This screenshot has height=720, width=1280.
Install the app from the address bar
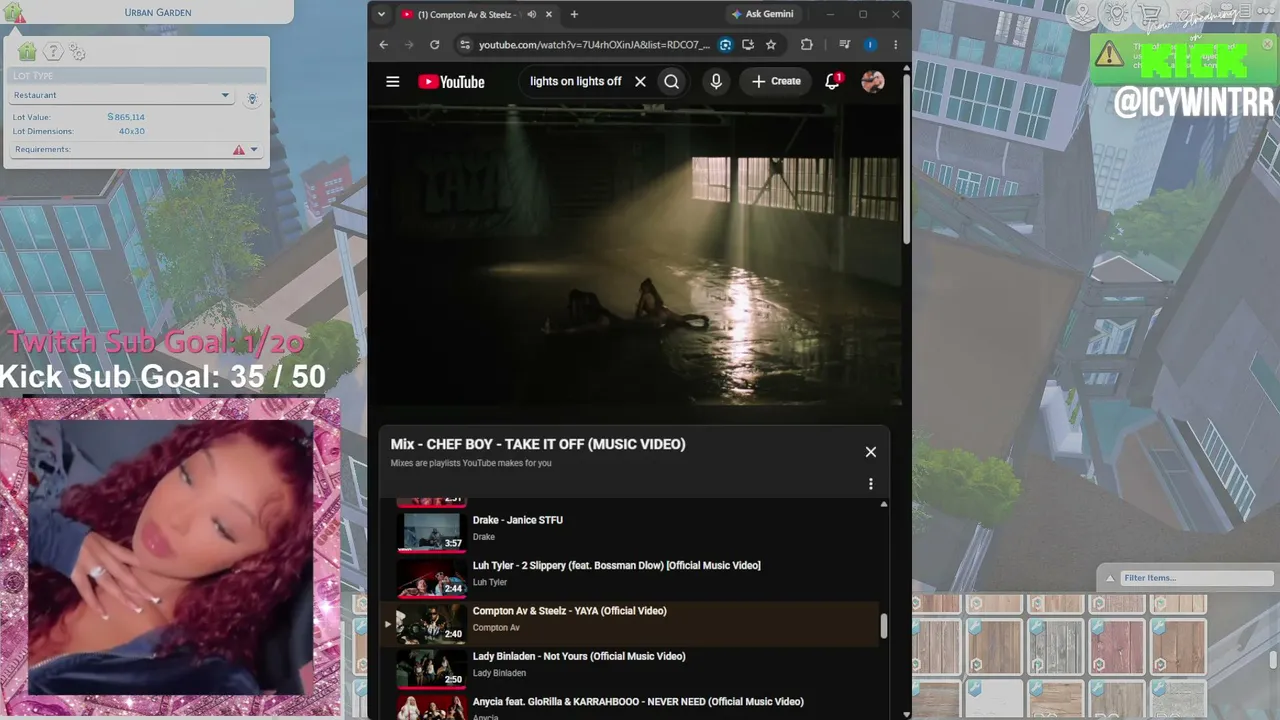748,45
